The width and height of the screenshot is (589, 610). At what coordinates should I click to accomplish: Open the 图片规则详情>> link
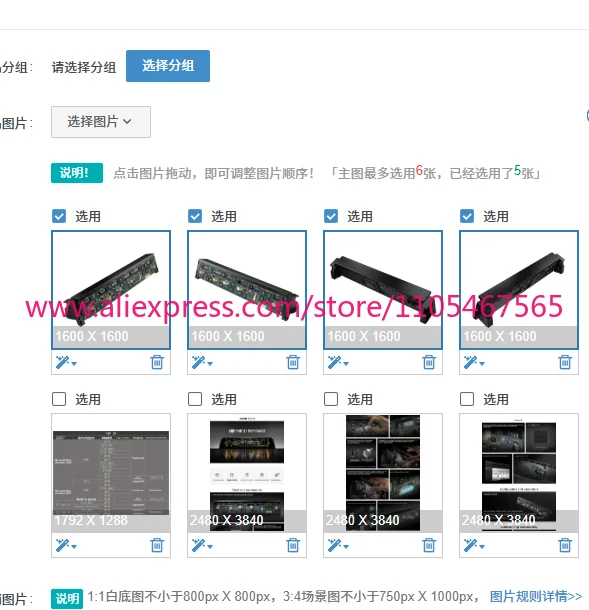pyautogui.click(x=536, y=596)
